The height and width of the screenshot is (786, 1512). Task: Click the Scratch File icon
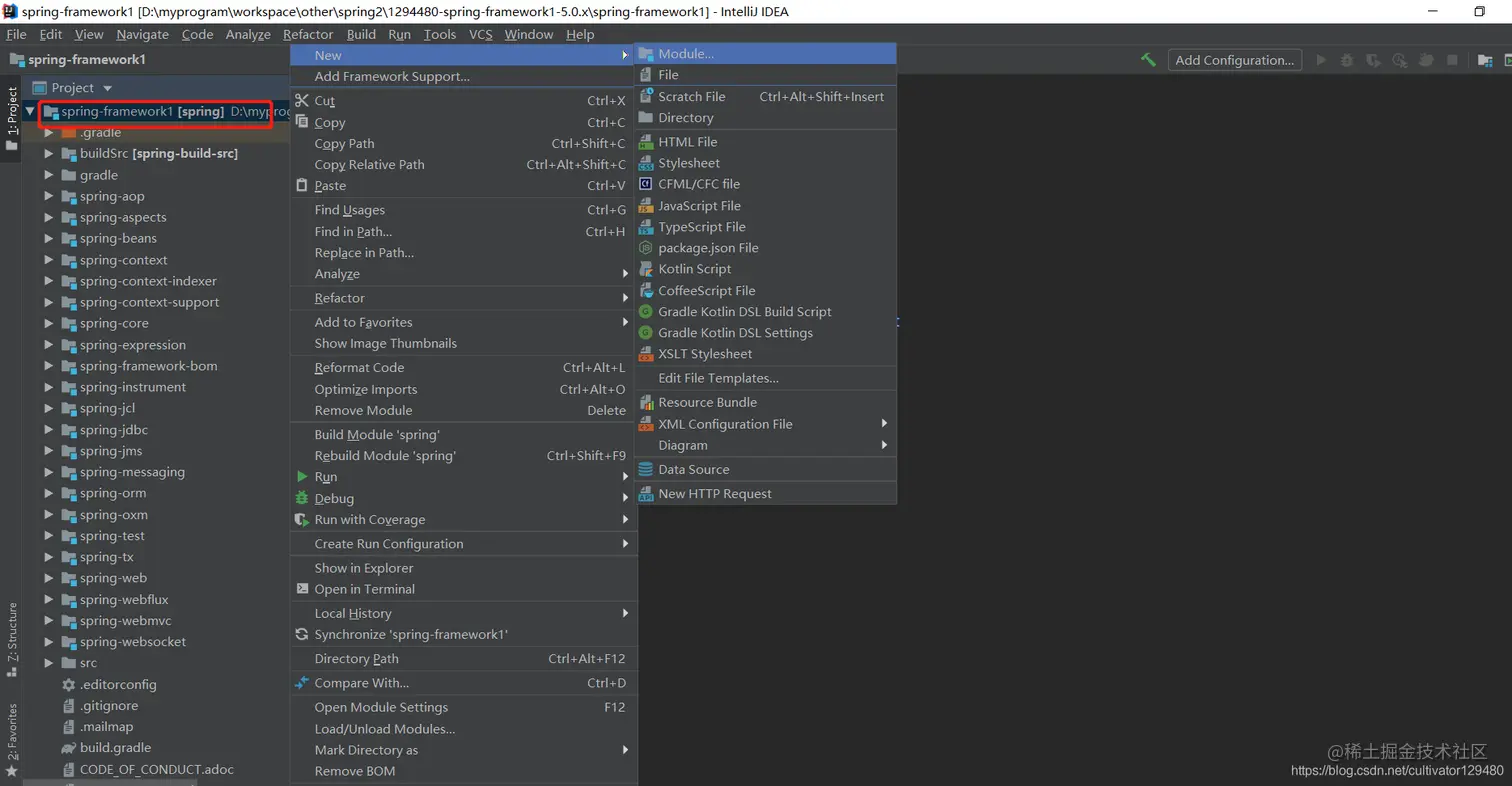646,96
